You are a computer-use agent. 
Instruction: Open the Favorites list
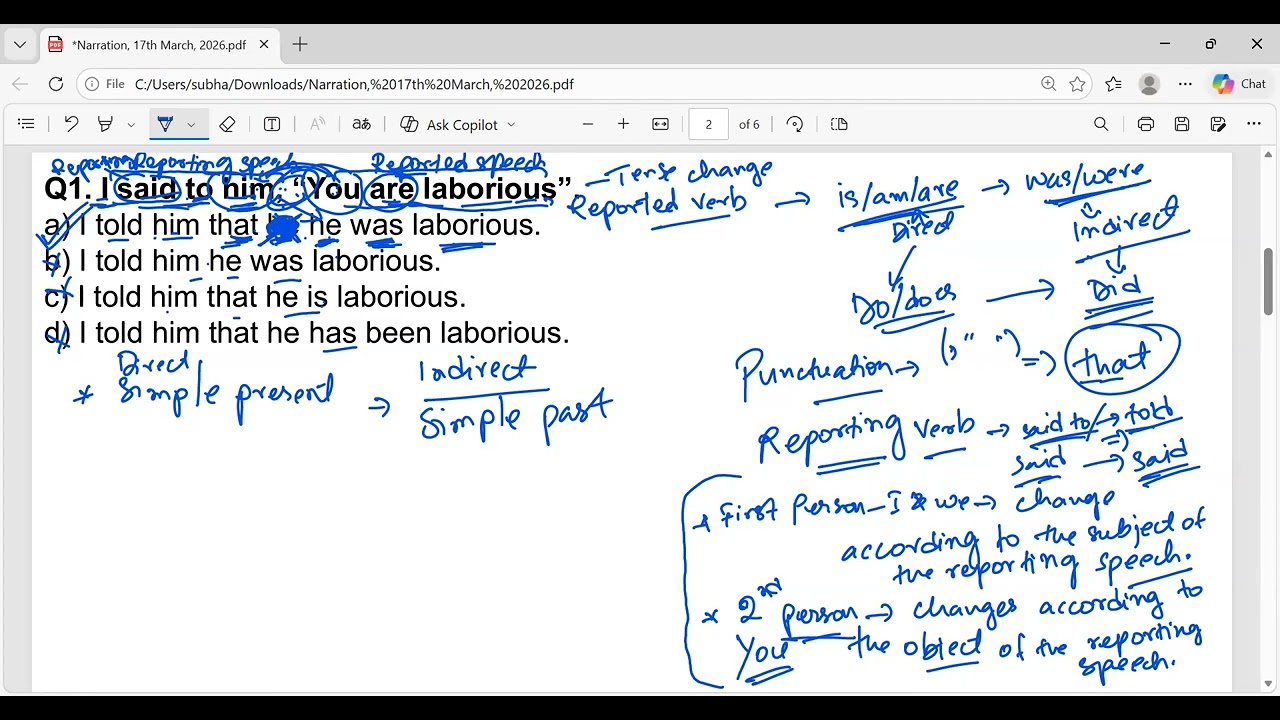pos(1113,84)
